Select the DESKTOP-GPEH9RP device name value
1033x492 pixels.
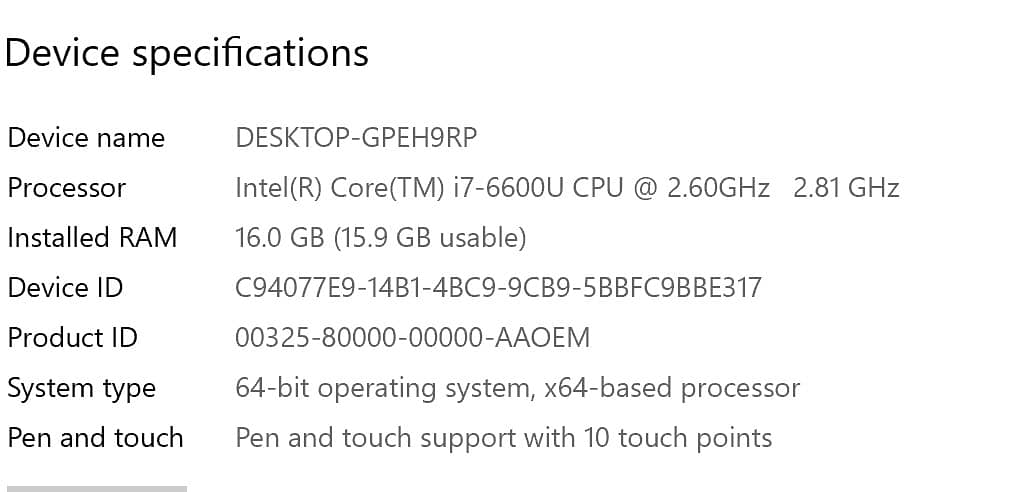pos(363,138)
